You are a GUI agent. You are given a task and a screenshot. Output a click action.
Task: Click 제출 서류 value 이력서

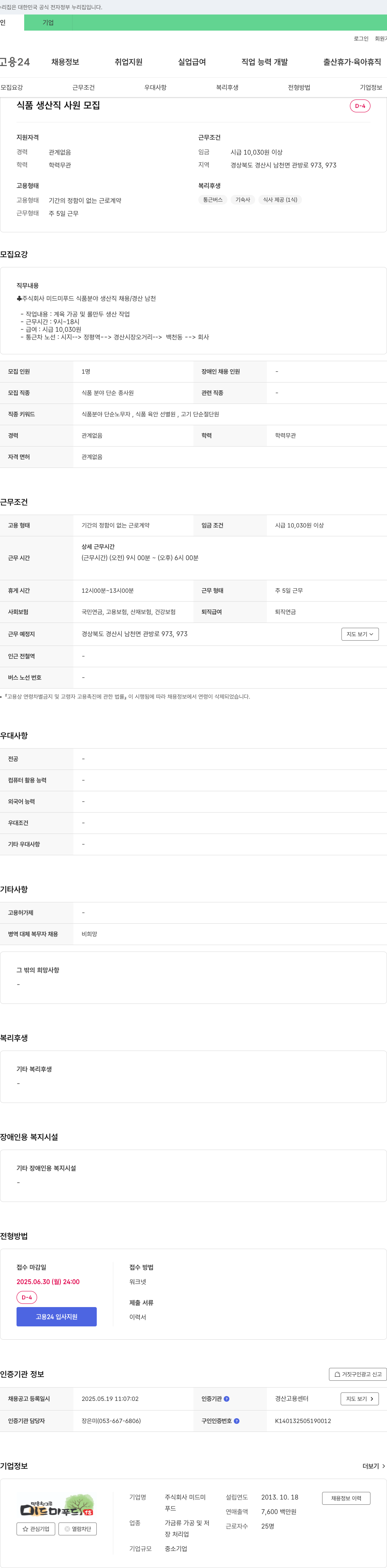click(x=138, y=1317)
